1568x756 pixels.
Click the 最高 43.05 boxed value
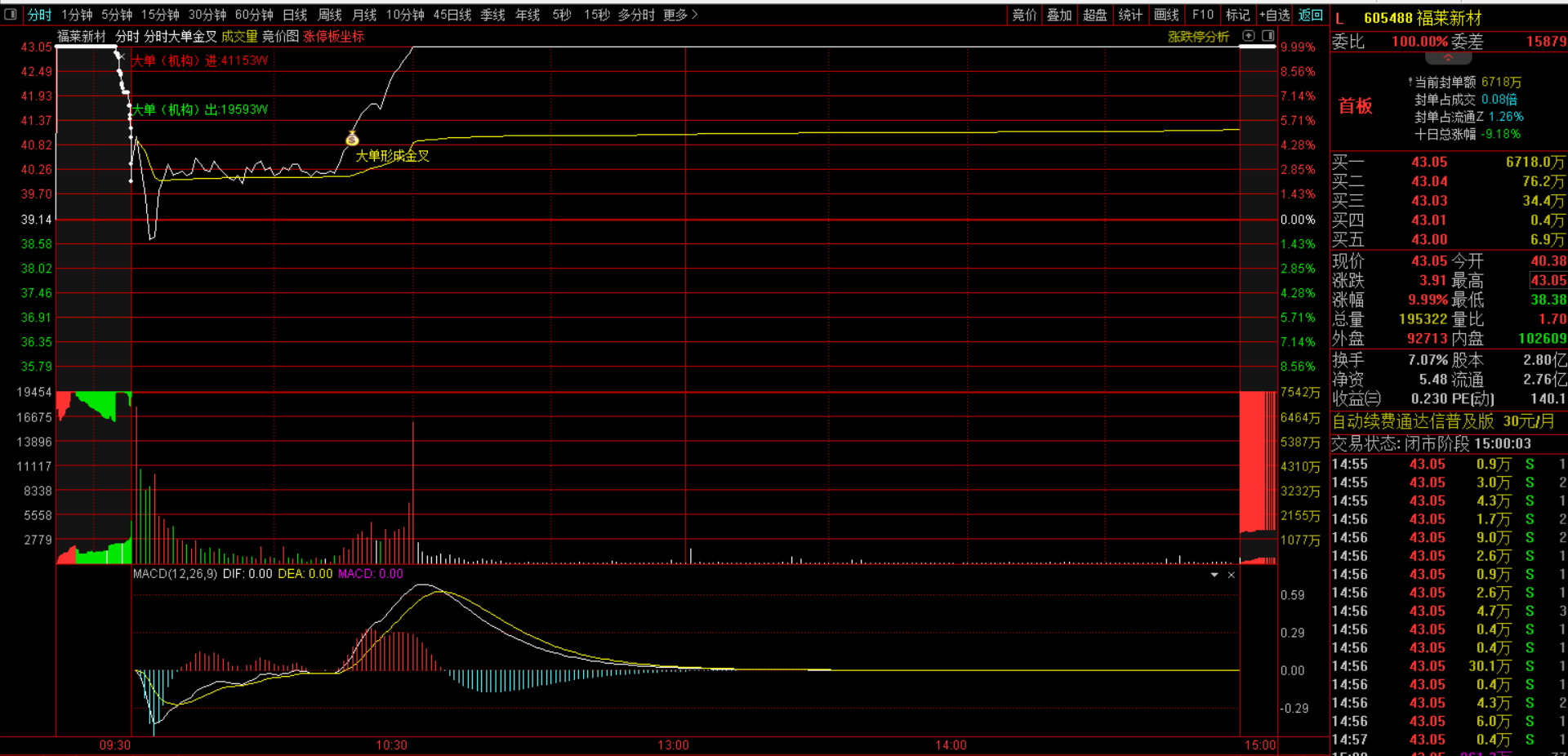coord(1548,281)
